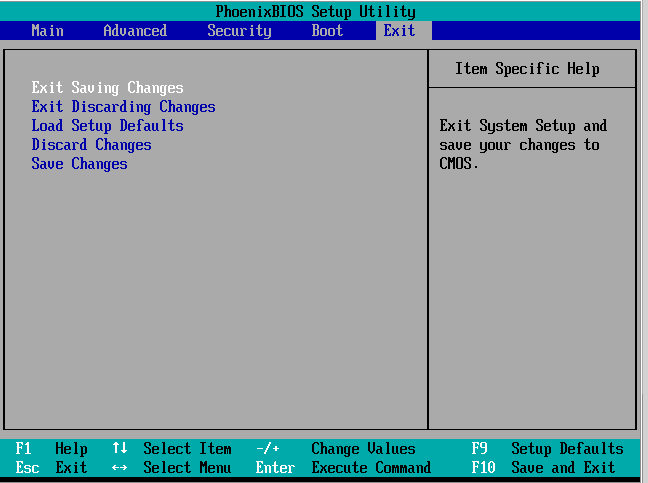648x483 pixels.
Task: Click the Select Item label
Action: (x=188, y=449)
